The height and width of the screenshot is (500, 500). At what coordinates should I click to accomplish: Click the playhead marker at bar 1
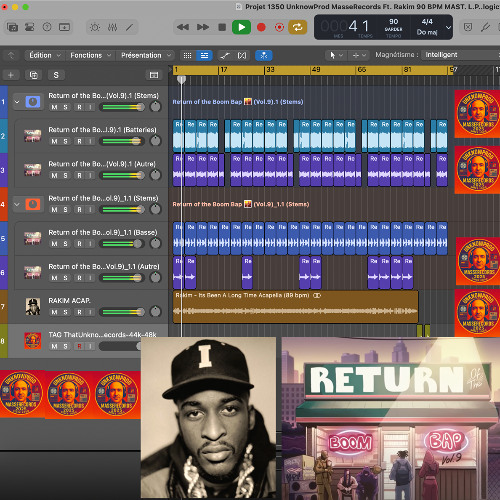pyautogui.click(x=181, y=79)
